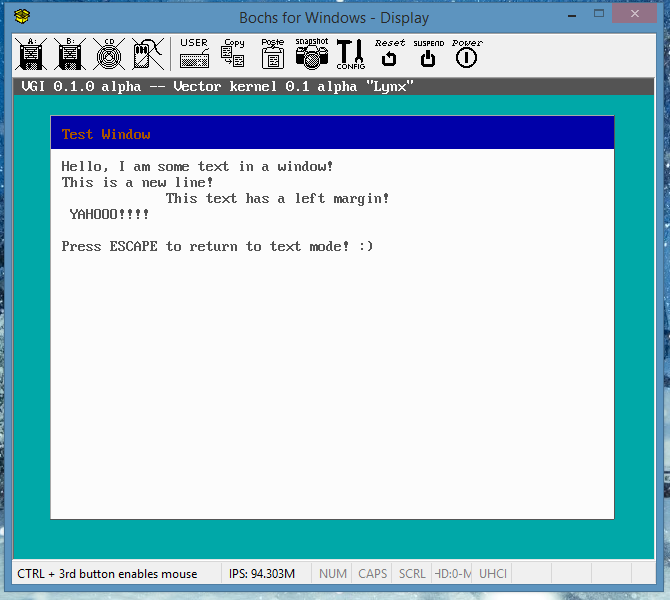The height and width of the screenshot is (600, 670).
Task: Open the CONFIG tools icon
Action: pyautogui.click(x=351, y=54)
